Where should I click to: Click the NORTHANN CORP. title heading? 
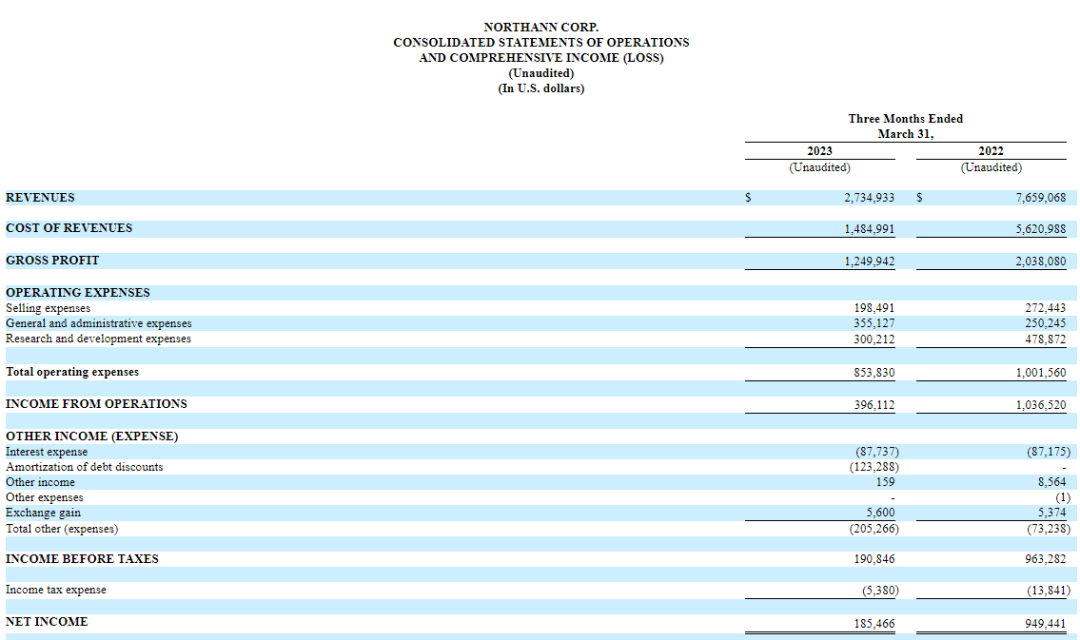pyautogui.click(x=541, y=27)
